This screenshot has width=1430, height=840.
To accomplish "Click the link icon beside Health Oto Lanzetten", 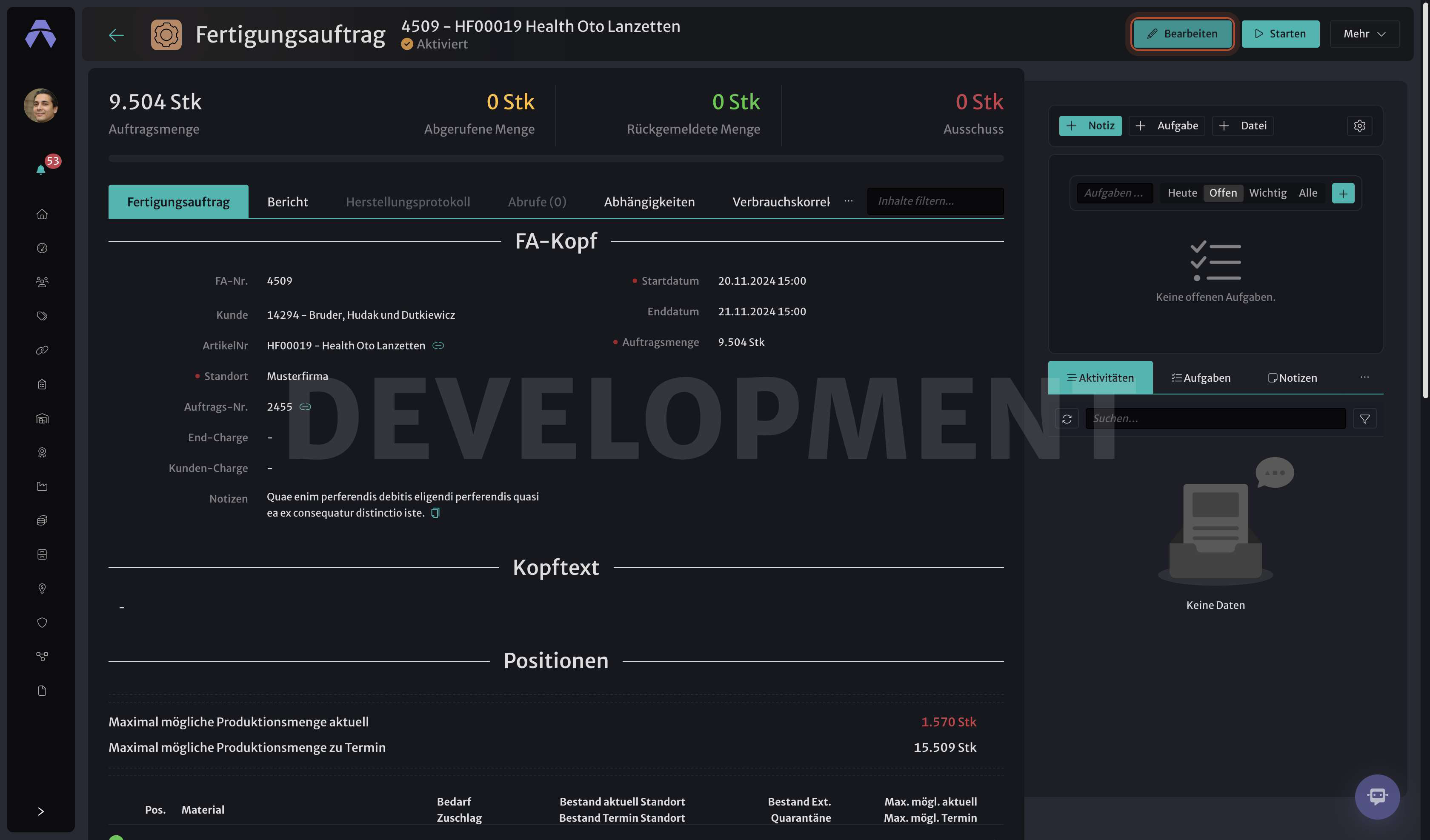I will (438, 346).
